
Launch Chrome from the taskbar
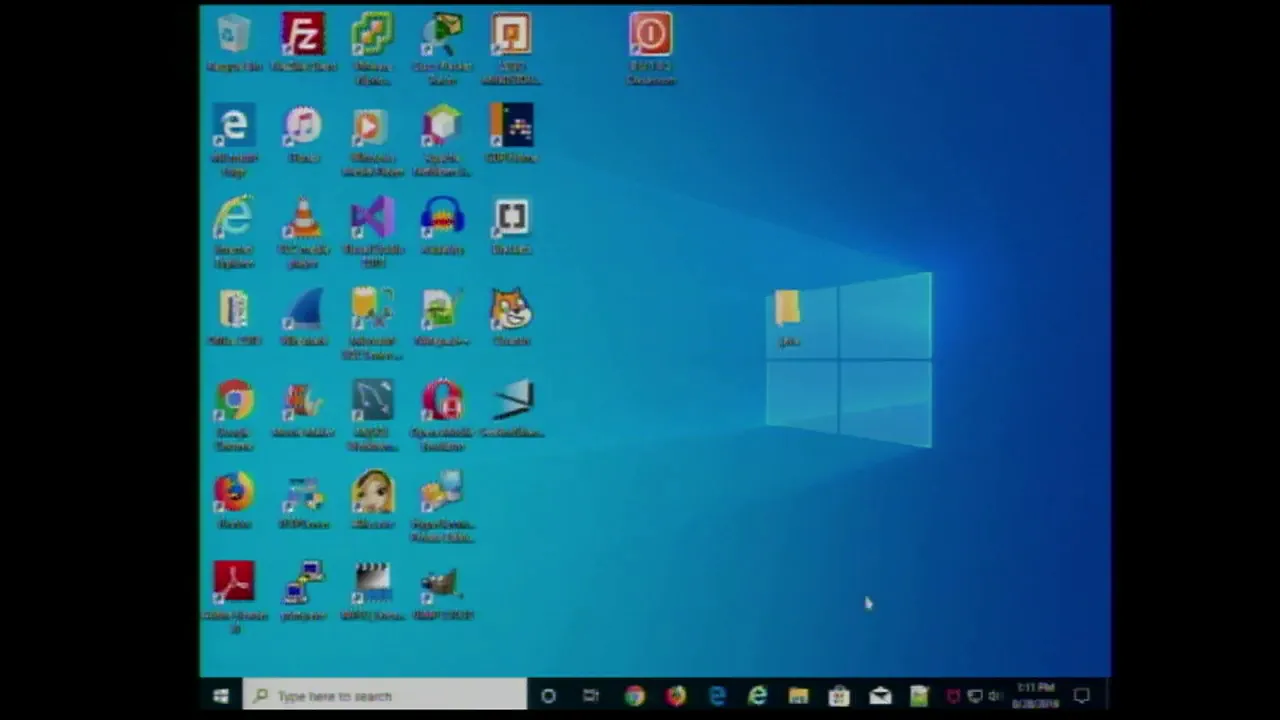coord(634,696)
